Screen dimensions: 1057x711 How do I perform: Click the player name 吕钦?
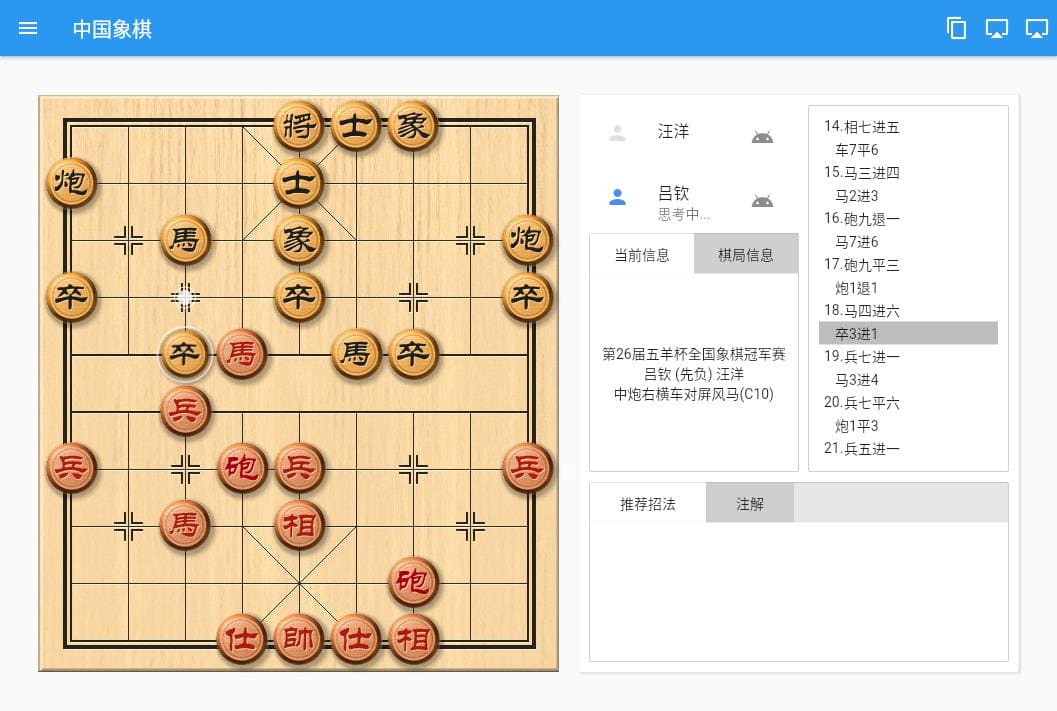673,193
